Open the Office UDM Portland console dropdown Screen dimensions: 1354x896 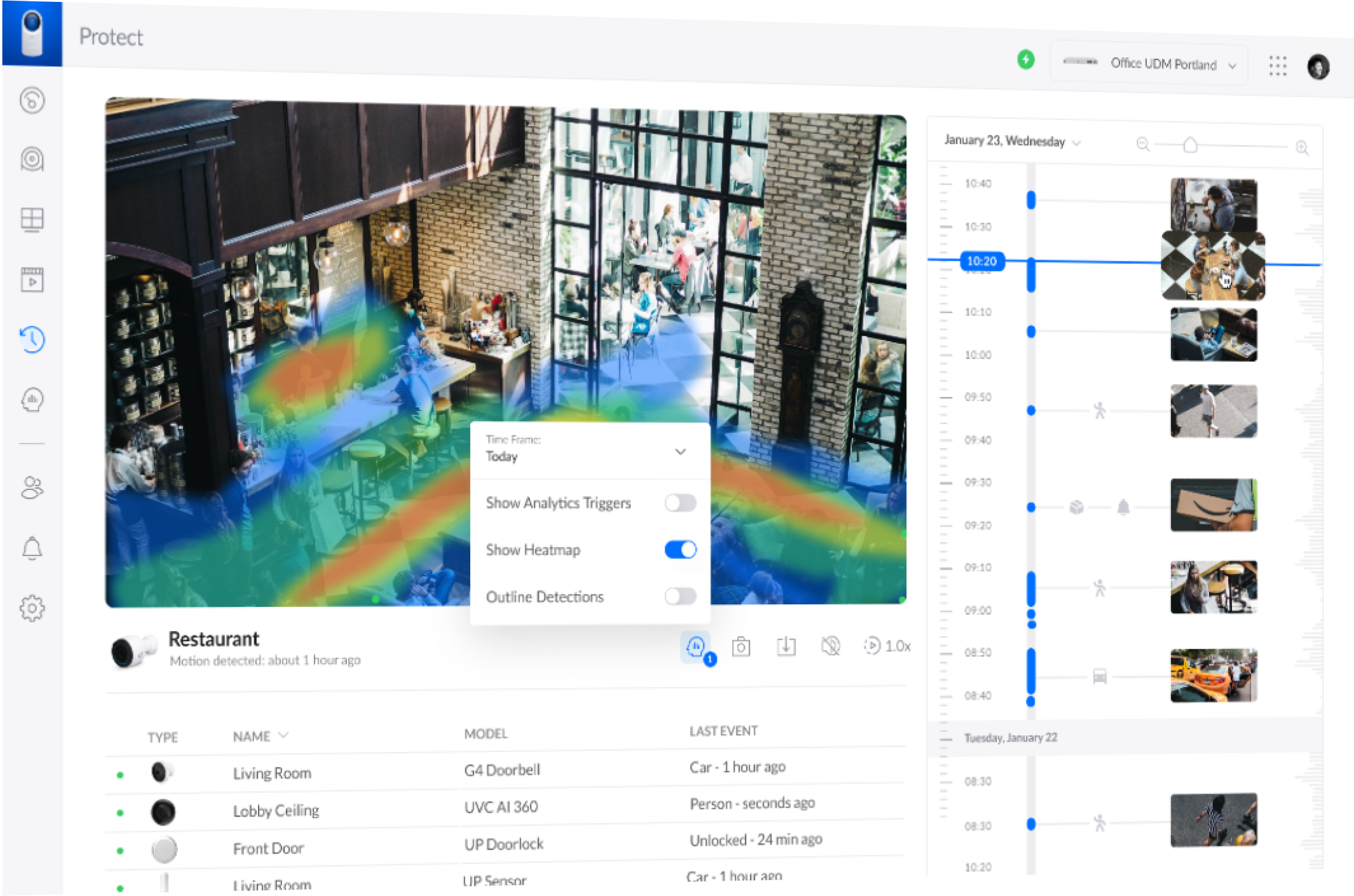pyautogui.click(x=1149, y=64)
